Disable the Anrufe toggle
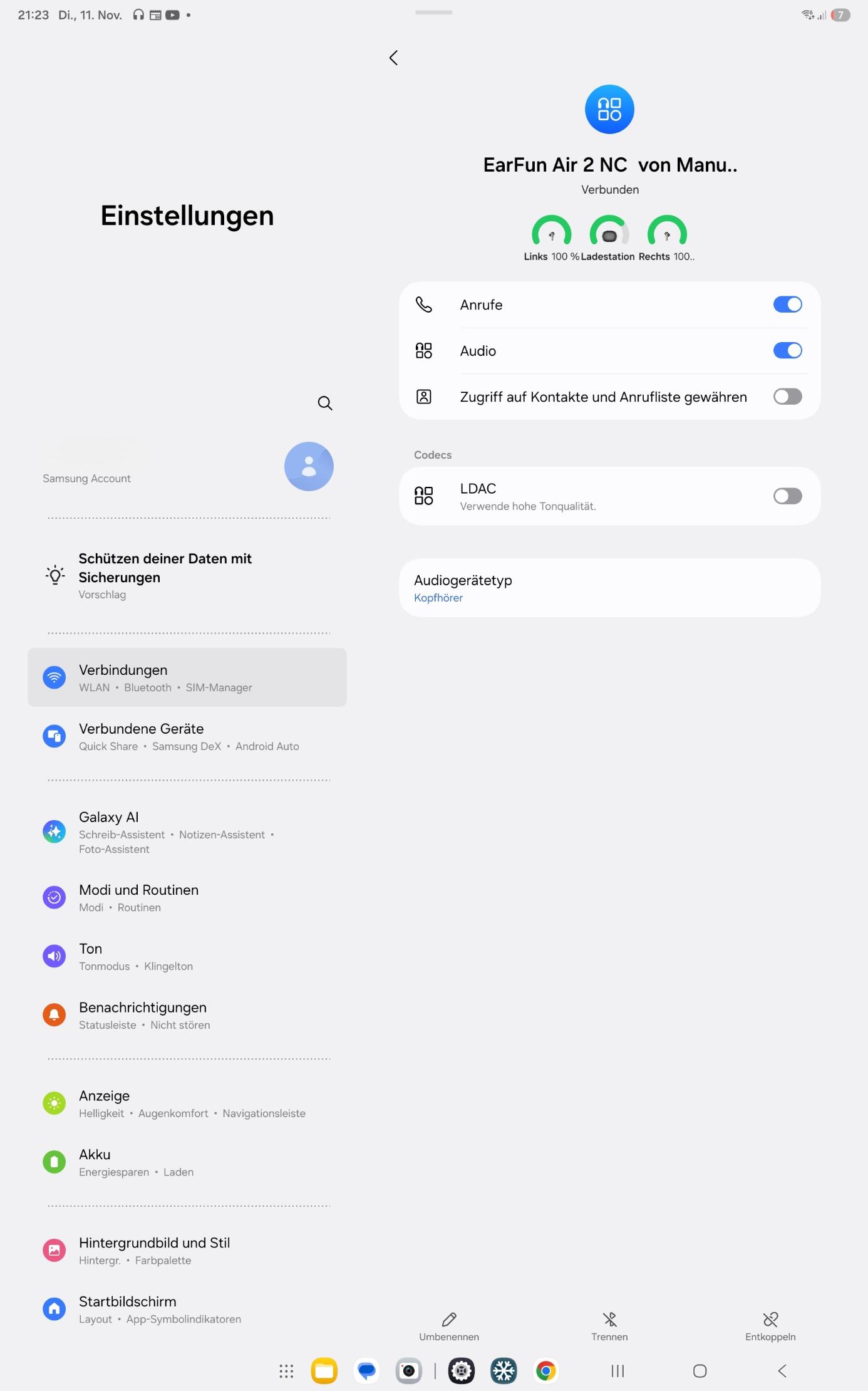The height and width of the screenshot is (1391, 868). tap(787, 305)
